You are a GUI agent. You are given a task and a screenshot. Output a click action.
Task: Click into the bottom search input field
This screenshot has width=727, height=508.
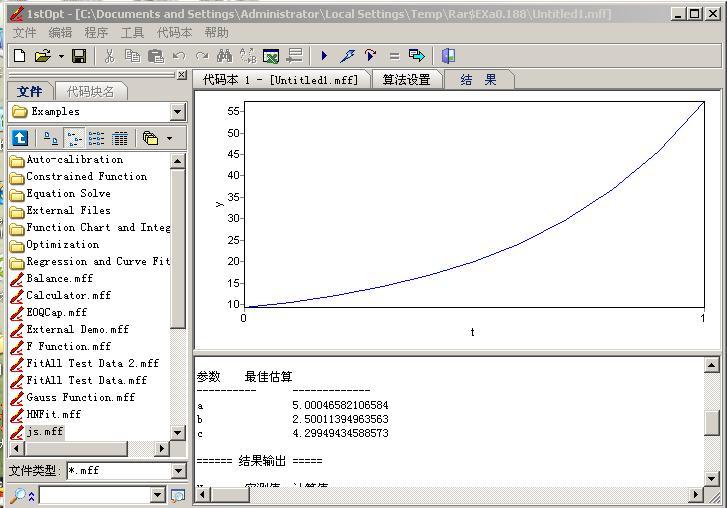pos(95,495)
